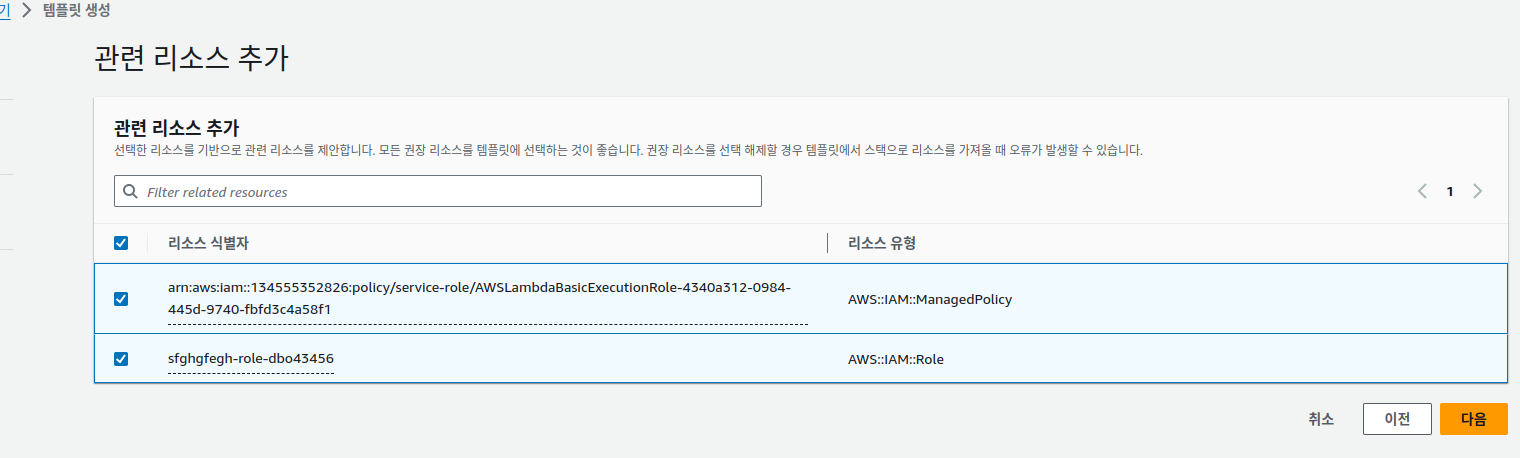Select page 1 in the pagination
1520x458 pixels.
tap(1449, 192)
